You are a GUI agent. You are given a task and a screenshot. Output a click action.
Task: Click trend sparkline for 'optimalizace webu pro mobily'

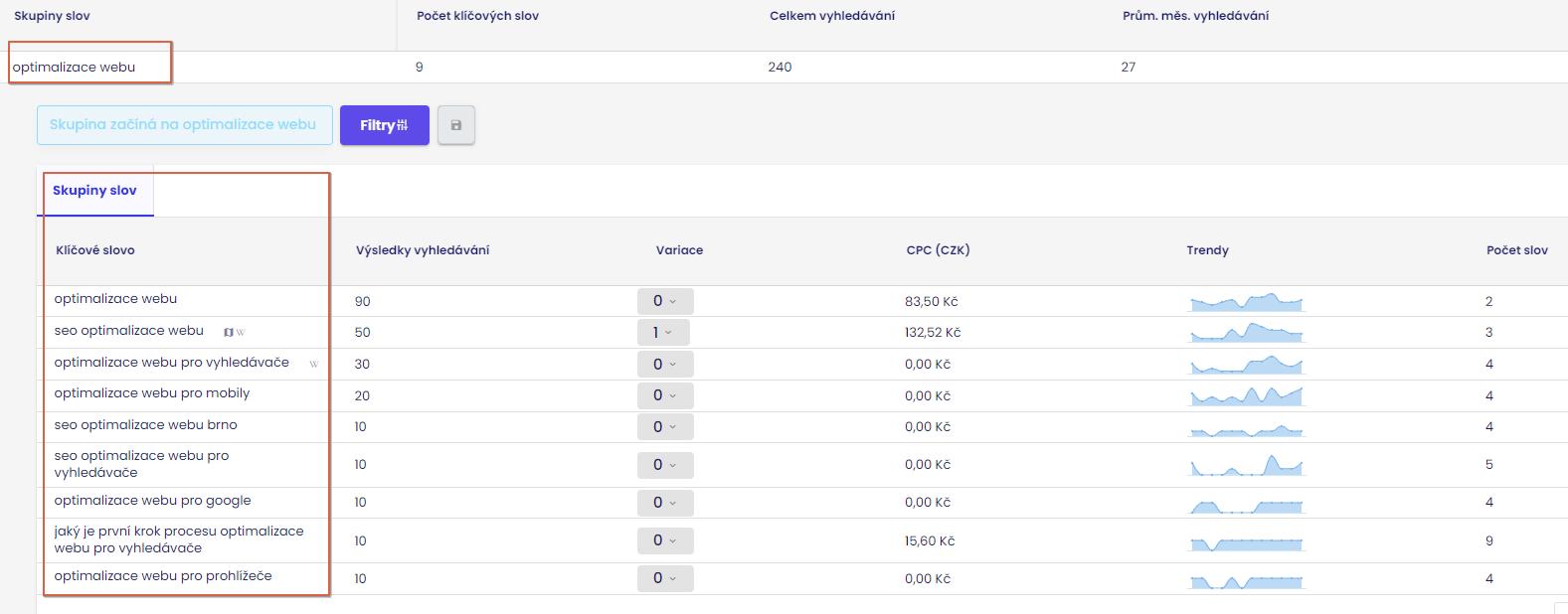[1246, 395]
